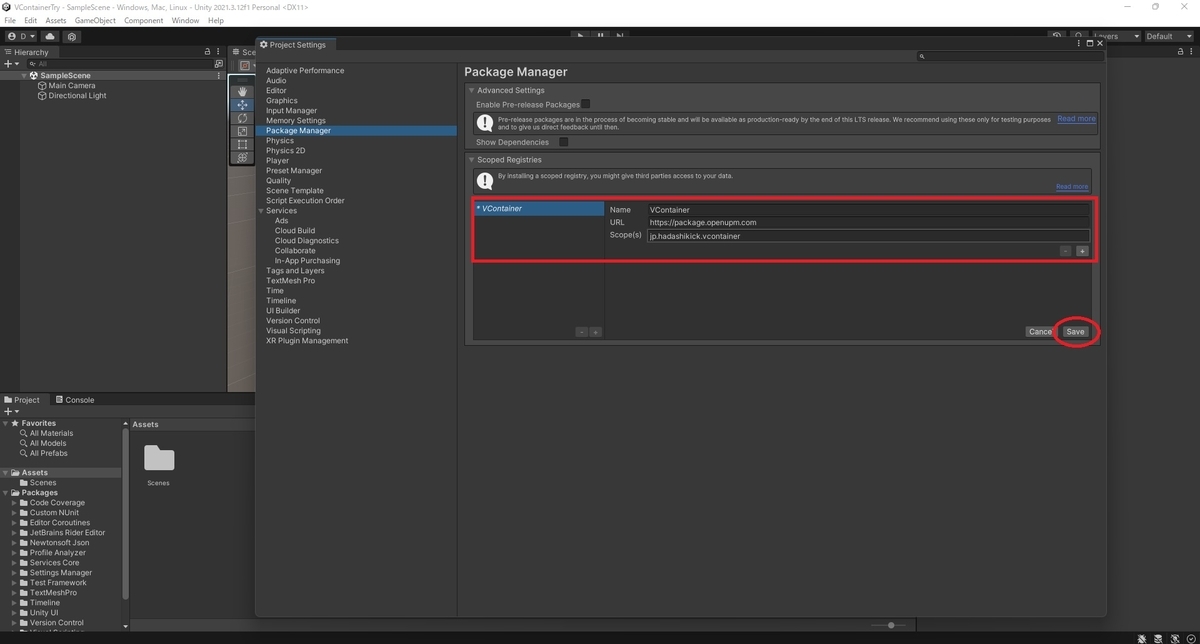Select the Scale tool in Scene
Screen dimensions: 1200x644
coord(242,131)
